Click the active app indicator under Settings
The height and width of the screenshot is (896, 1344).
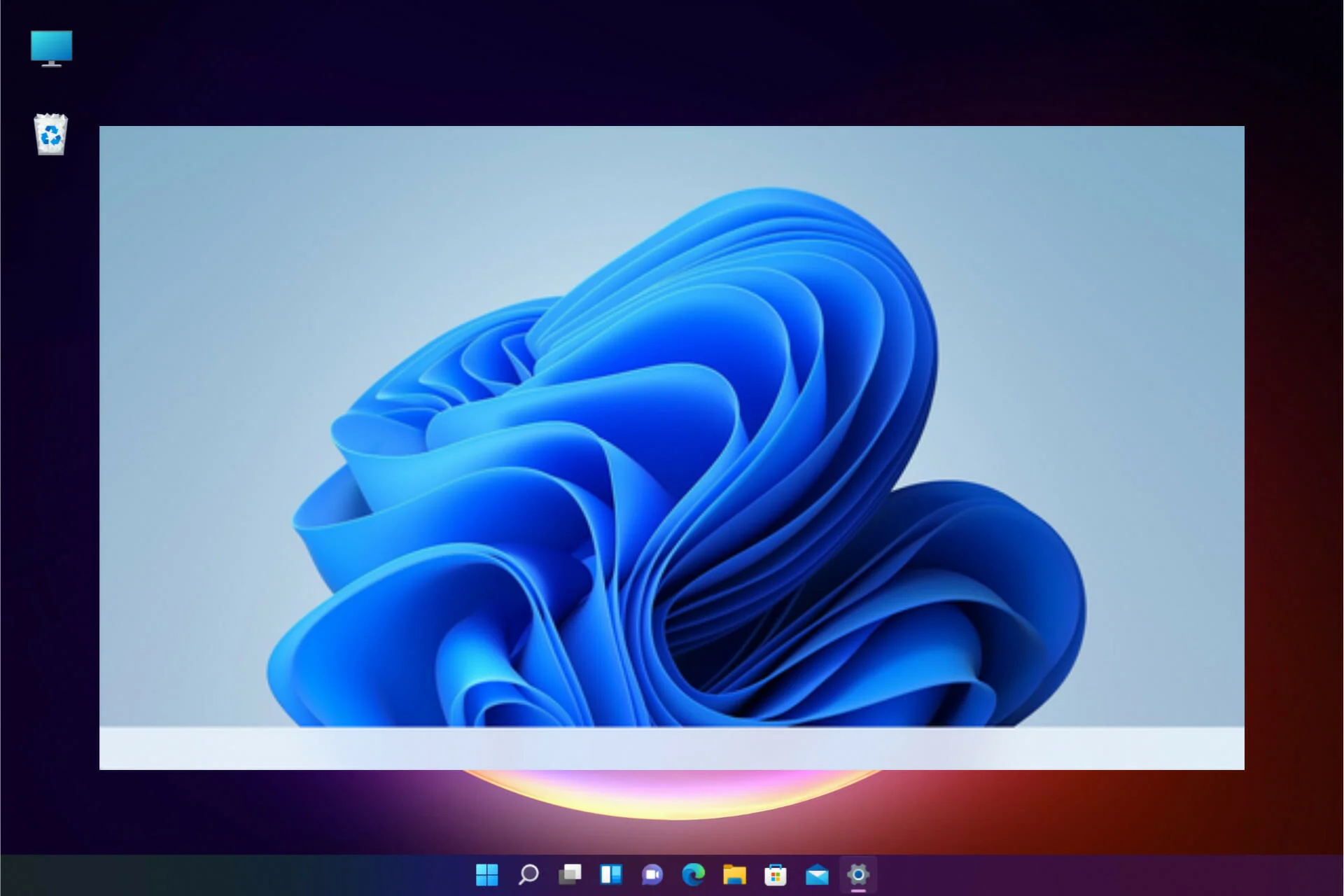click(x=860, y=890)
